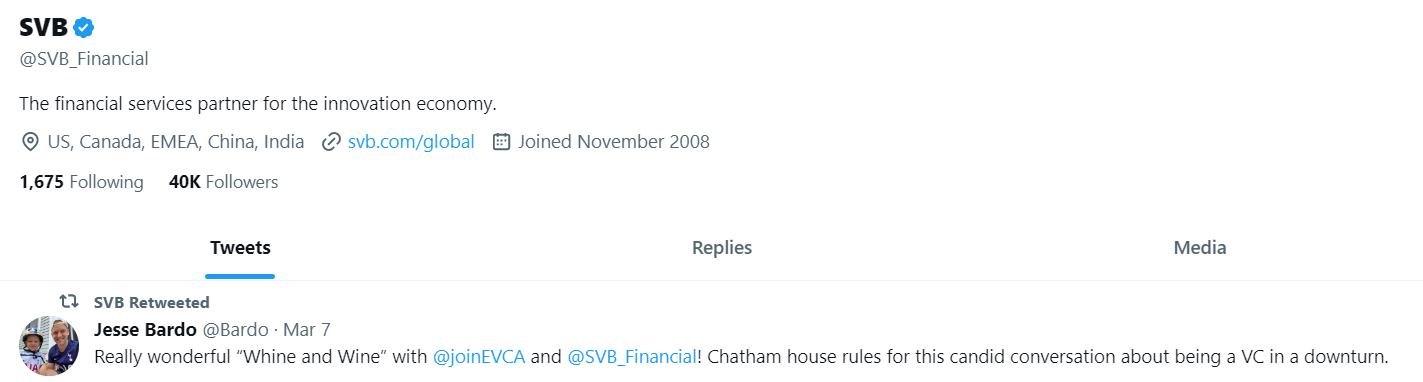
Task: Click the @SVB_Financial mention in the tweet
Action: click(x=631, y=356)
